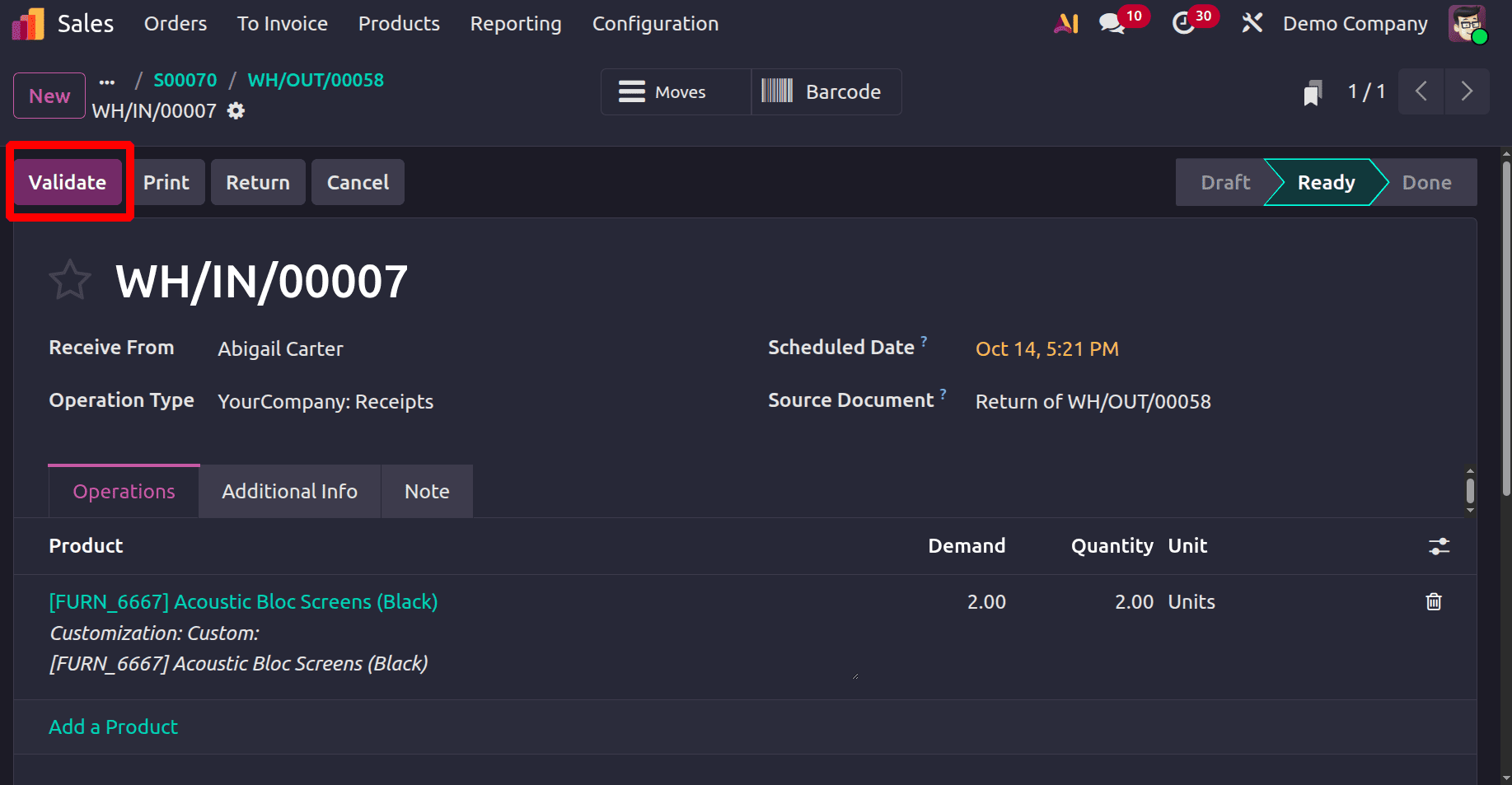Toggle the favorite star for WH/IN/00007
1512x785 pixels.
[70, 281]
